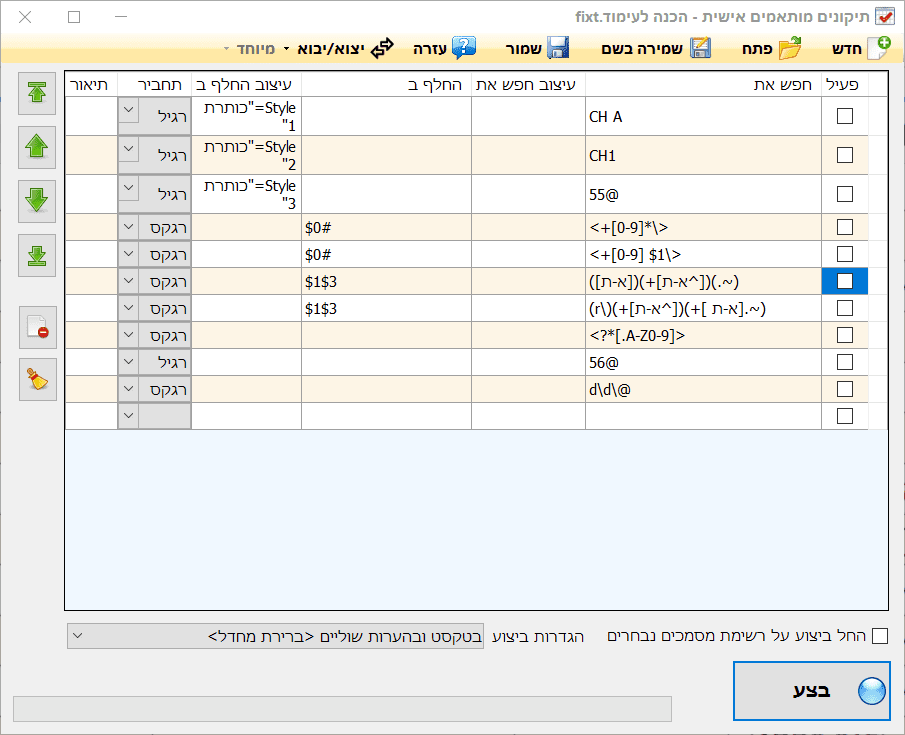
Task: Click the יצוא/יבוא arrows icon
Action: (x=382, y=48)
